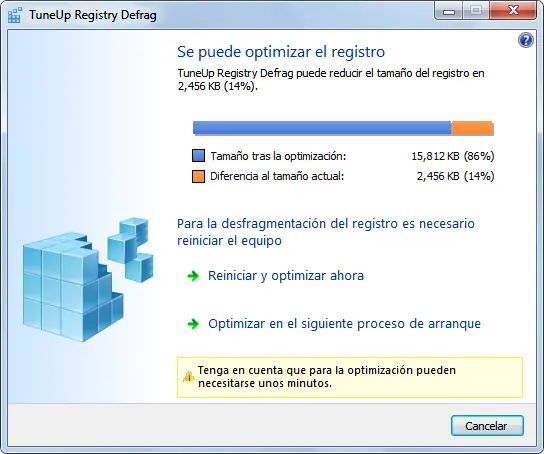Viewport: 544px width, 454px height.
Task: Click the Tenga en cuenta warning message text
Action: pos(326,377)
